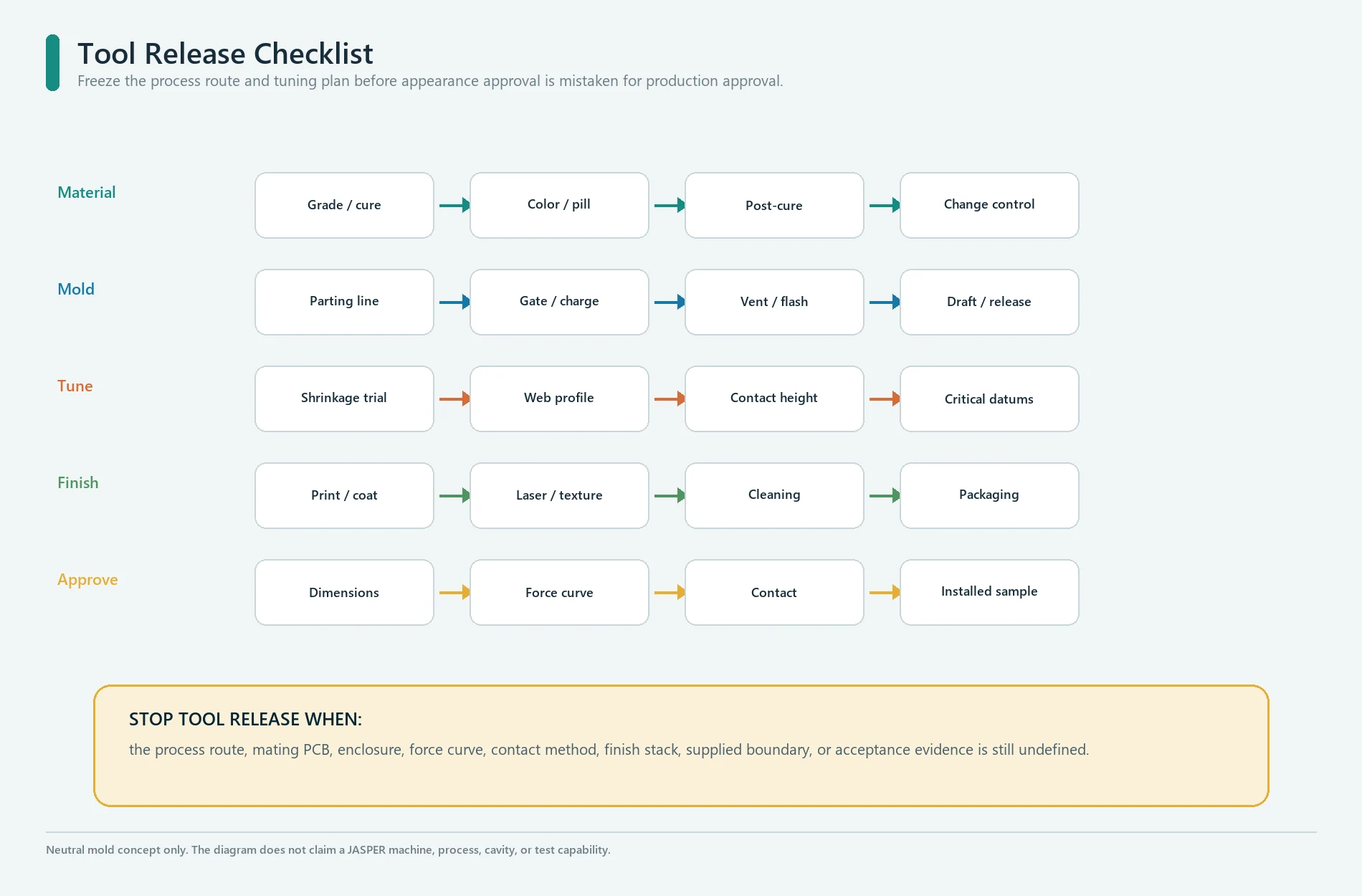Click the teal arrow after Grade / cure
This screenshot has width=1362, height=896.
[454, 206]
